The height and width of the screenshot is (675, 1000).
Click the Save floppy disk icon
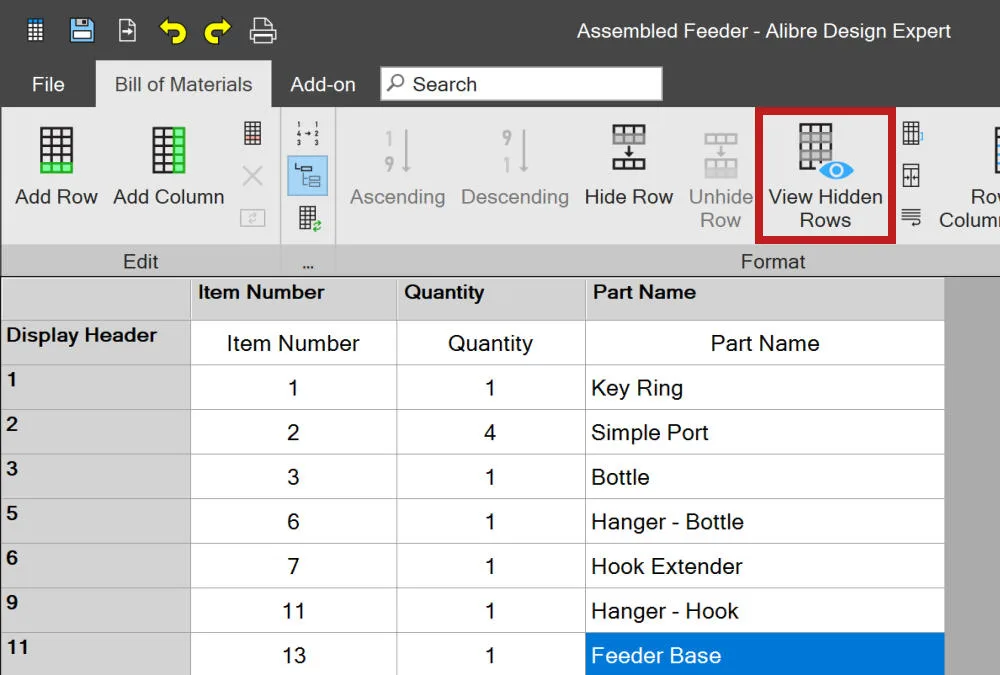(82, 30)
